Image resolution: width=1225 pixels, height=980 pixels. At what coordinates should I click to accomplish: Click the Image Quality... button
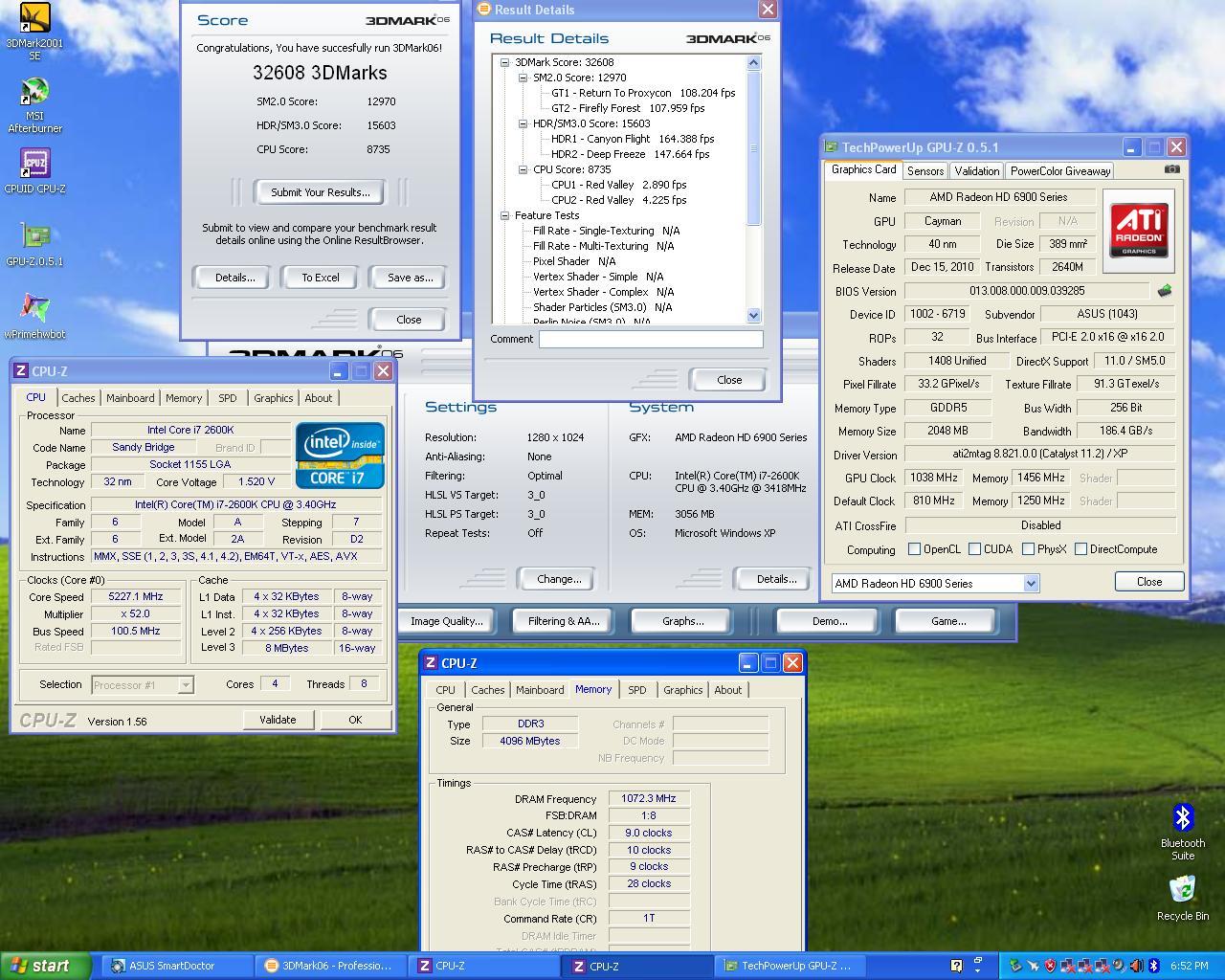447,621
